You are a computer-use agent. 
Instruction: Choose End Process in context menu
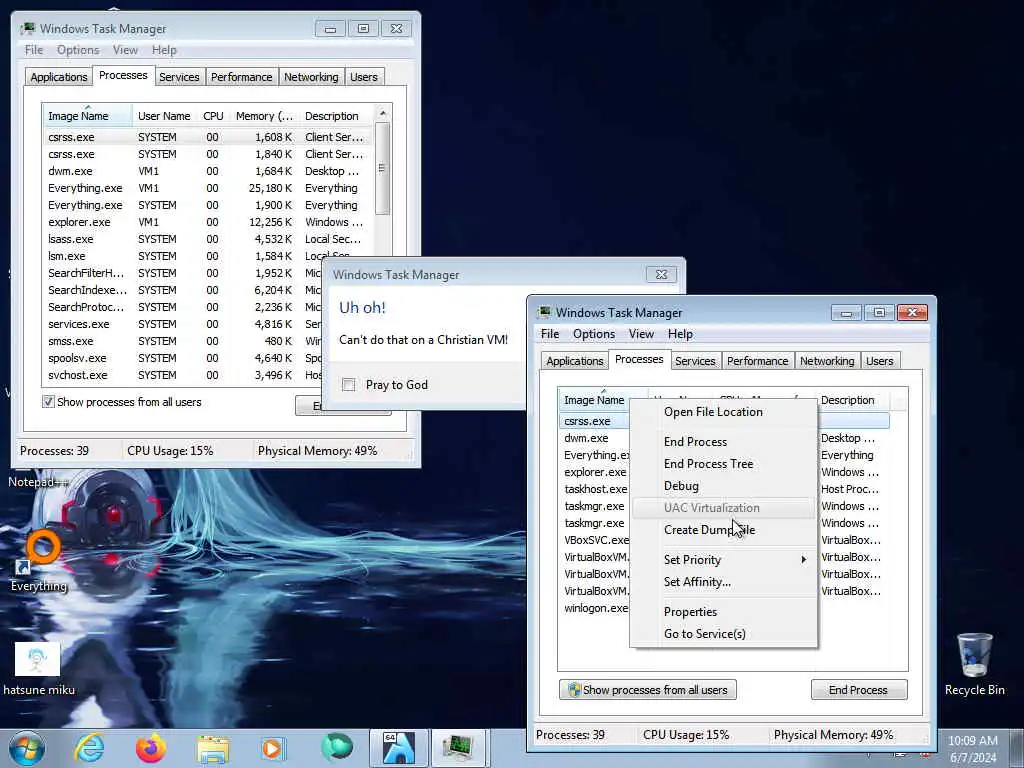point(724,442)
